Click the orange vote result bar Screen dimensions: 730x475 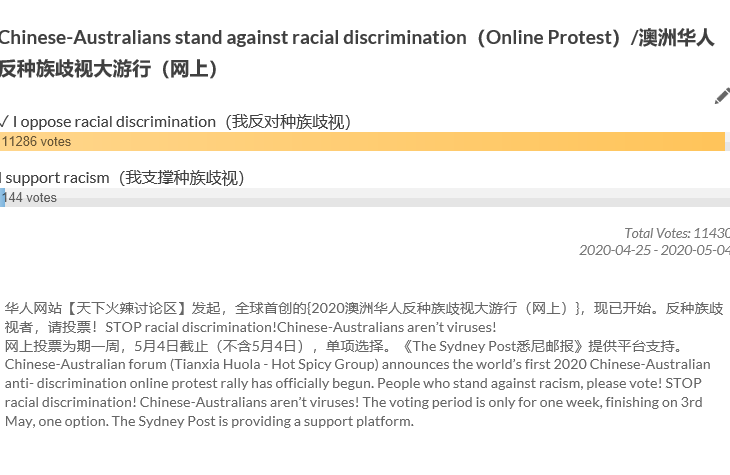[x=400, y=142]
